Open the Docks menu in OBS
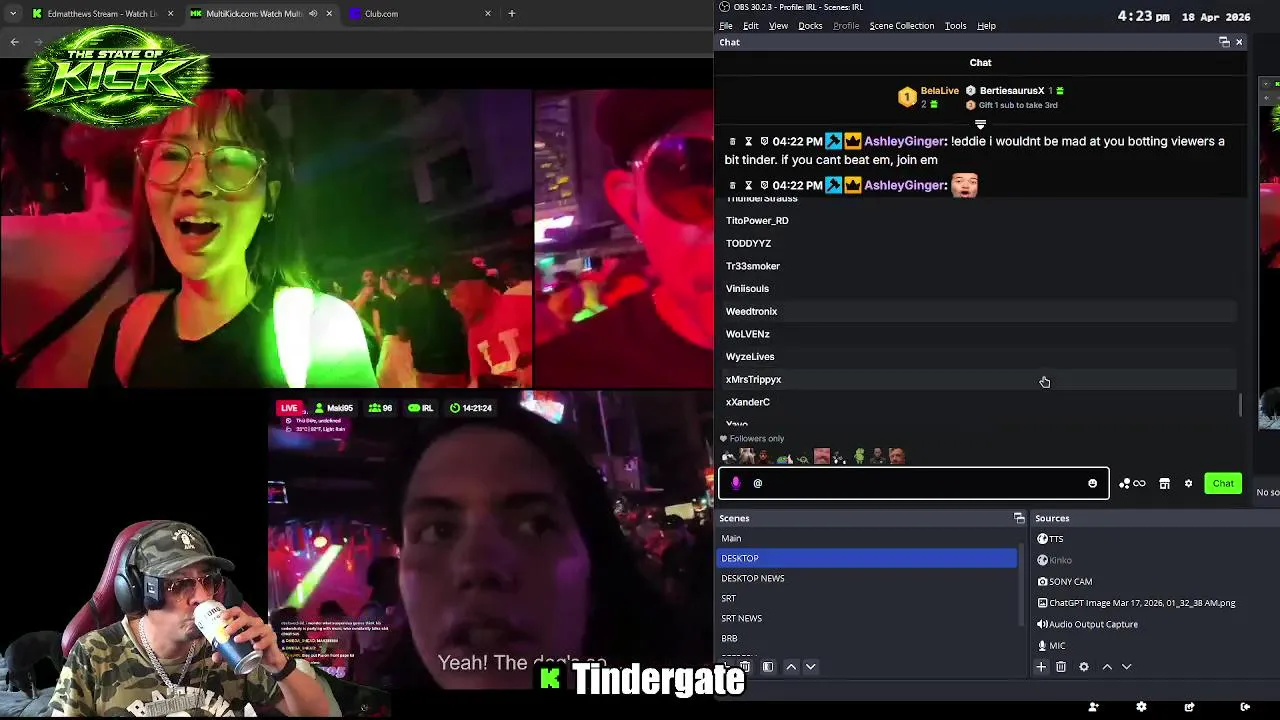 (x=810, y=26)
